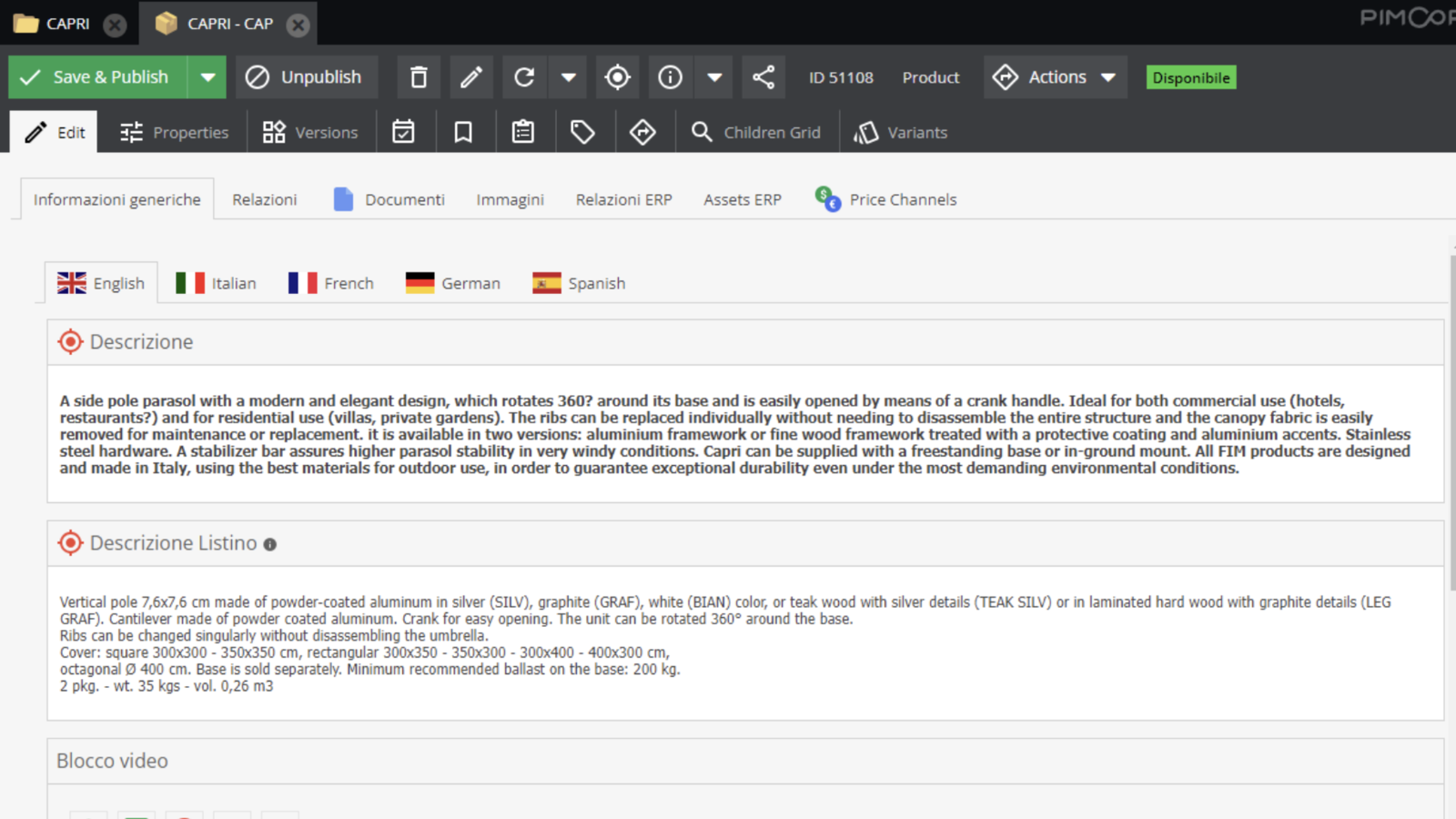Open the bookmark tab icon
Image resolution: width=1456 pixels, height=819 pixels.
pos(463,132)
